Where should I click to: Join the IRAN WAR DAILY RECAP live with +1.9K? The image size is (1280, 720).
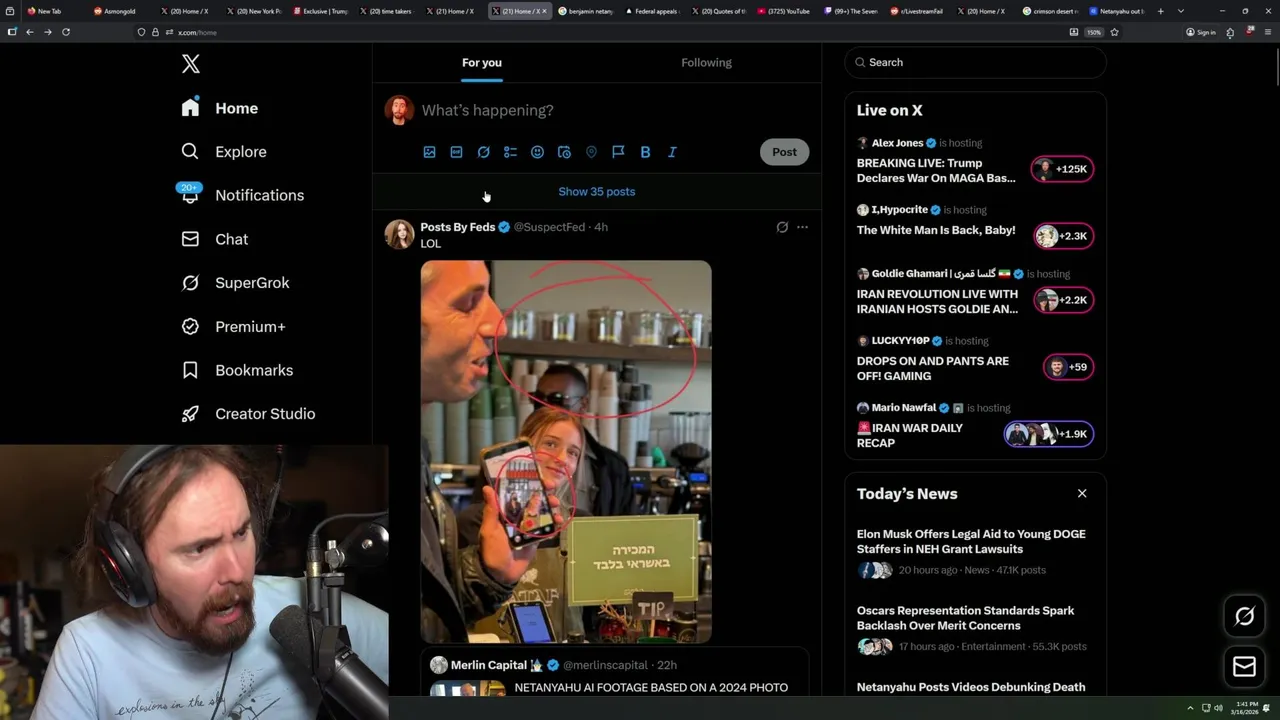click(1049, 434)
